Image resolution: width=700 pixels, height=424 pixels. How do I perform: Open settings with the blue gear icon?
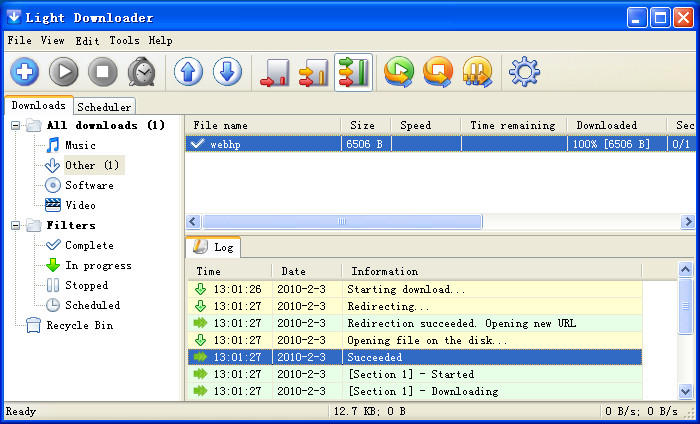[x=524, y=71]
